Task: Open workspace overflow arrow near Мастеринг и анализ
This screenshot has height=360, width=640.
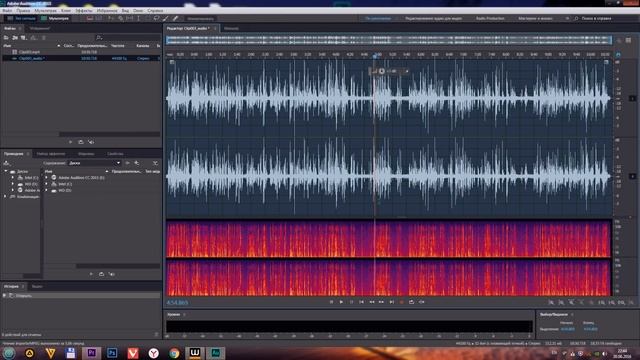Action: [x=567, y=18]
